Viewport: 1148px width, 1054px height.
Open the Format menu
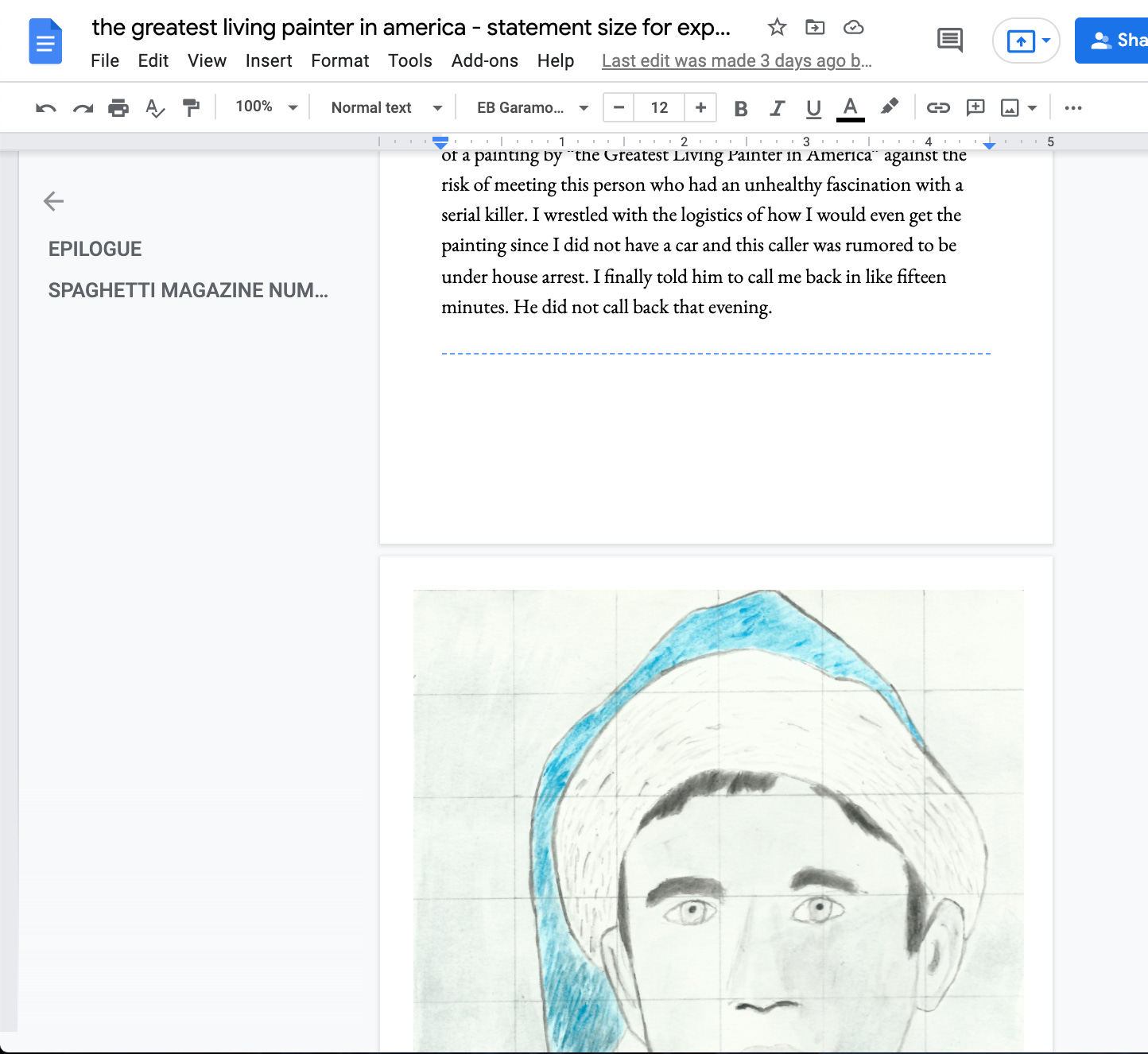(340, 61)
